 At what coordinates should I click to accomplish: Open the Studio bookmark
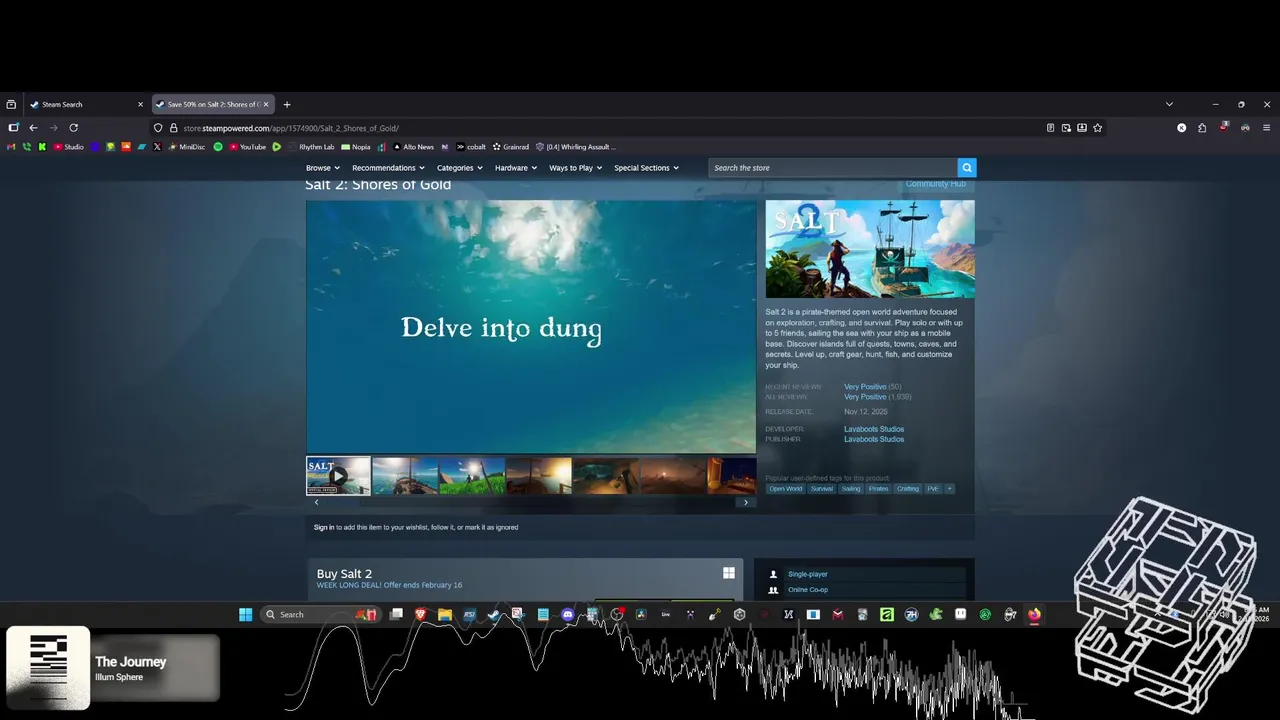coord(68,147)
